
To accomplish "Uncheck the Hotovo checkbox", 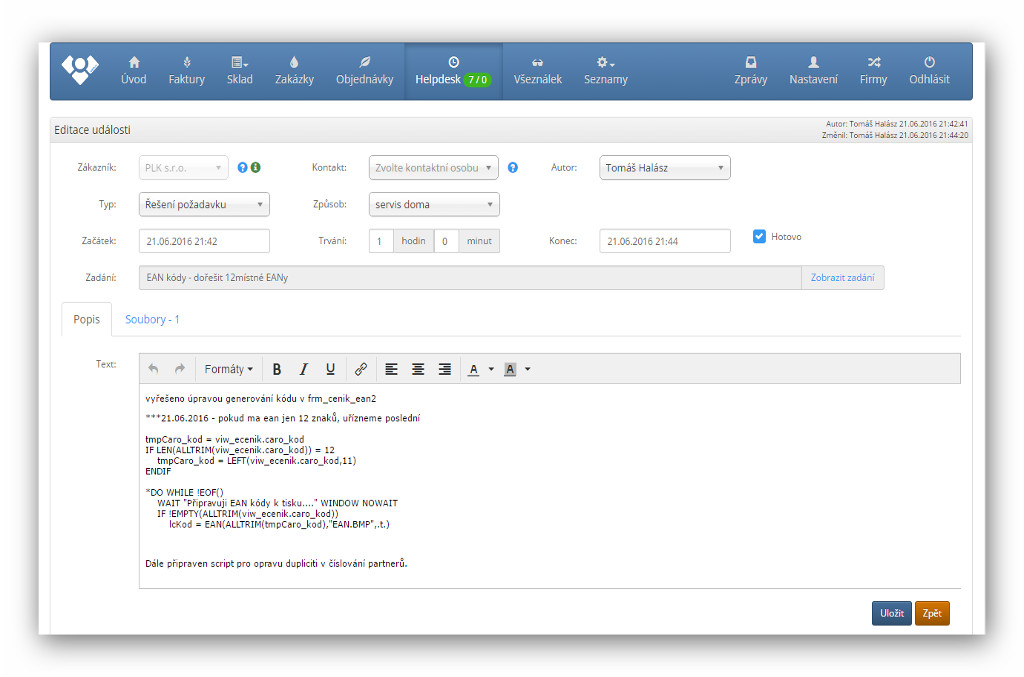I will [x=759, y=237].
